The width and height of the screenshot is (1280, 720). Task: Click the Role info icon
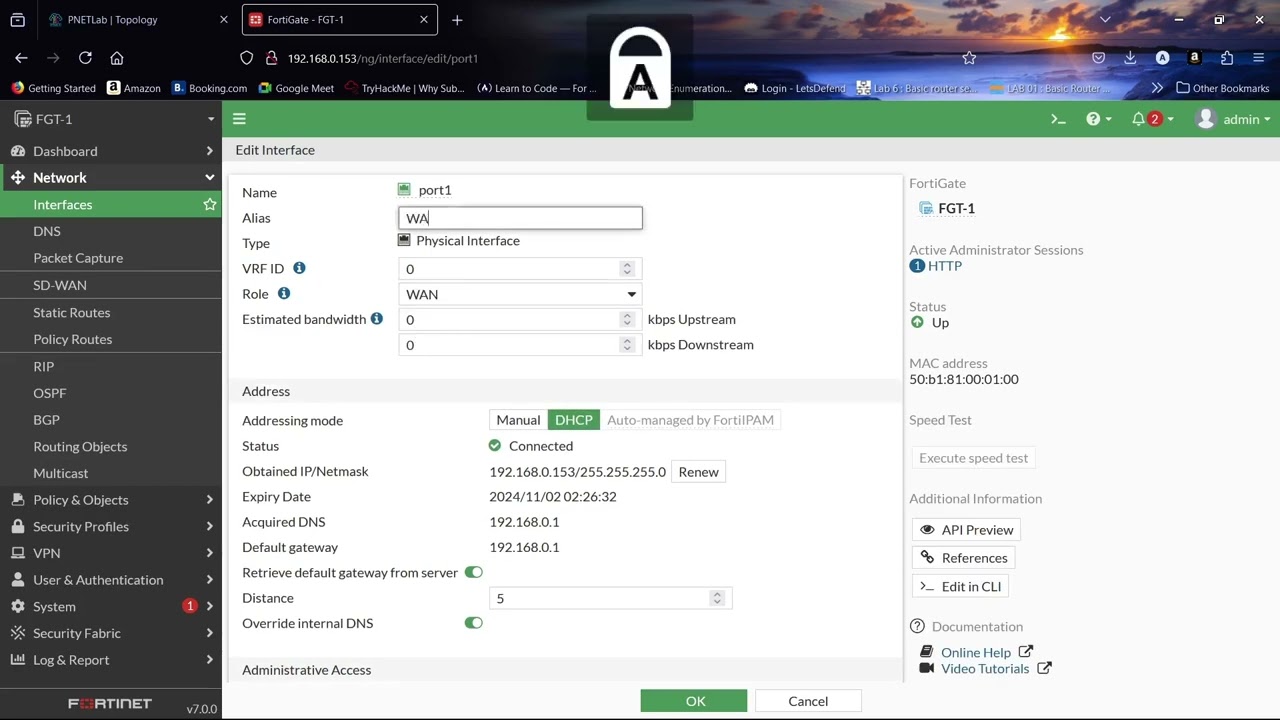pos(284,293)
